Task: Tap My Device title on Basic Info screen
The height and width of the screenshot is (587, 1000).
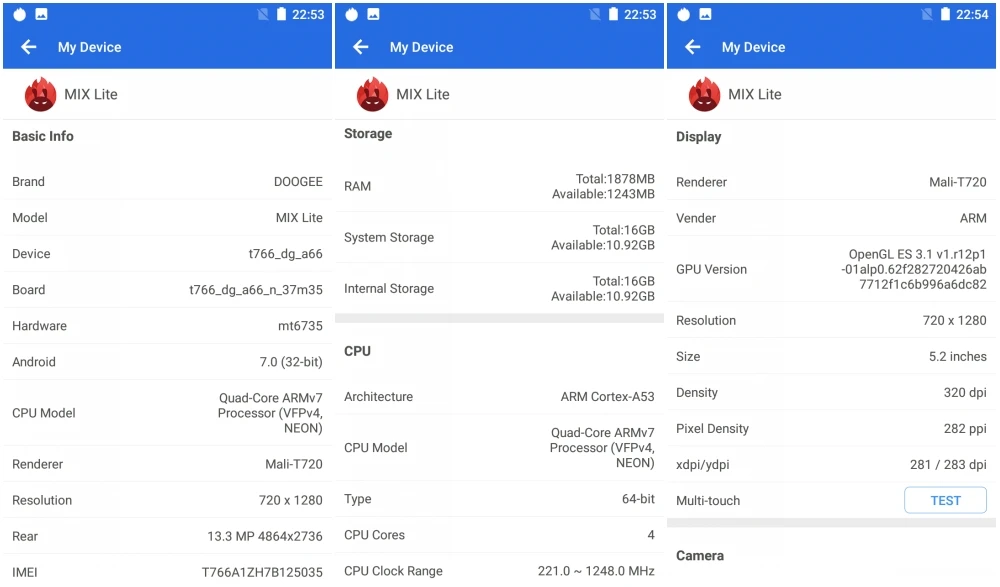Action: [89, 47]
